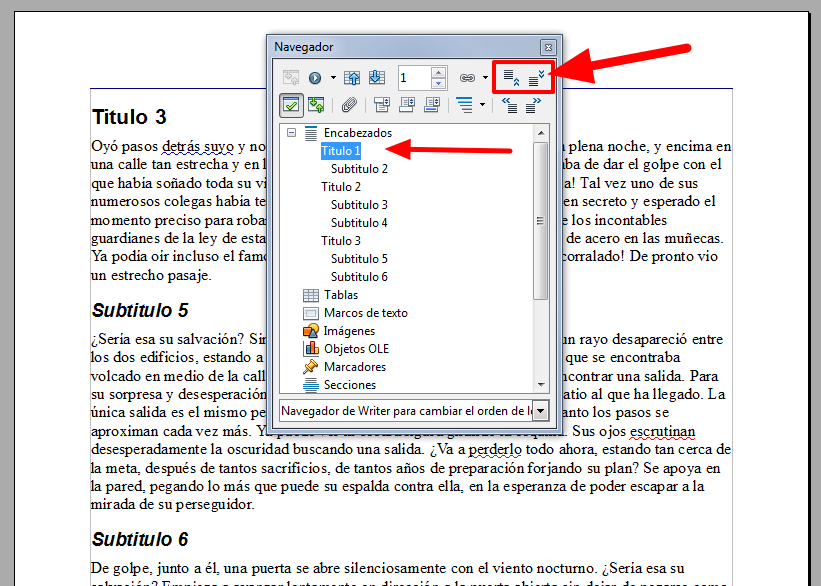Screen dimensions: 821x586
Task: Close the Navegador window
Action: (548, 48)
